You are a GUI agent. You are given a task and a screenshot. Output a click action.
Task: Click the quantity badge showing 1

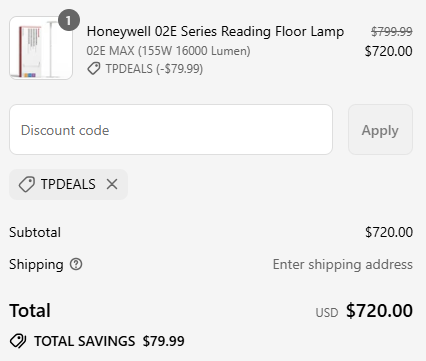point(69,20)
